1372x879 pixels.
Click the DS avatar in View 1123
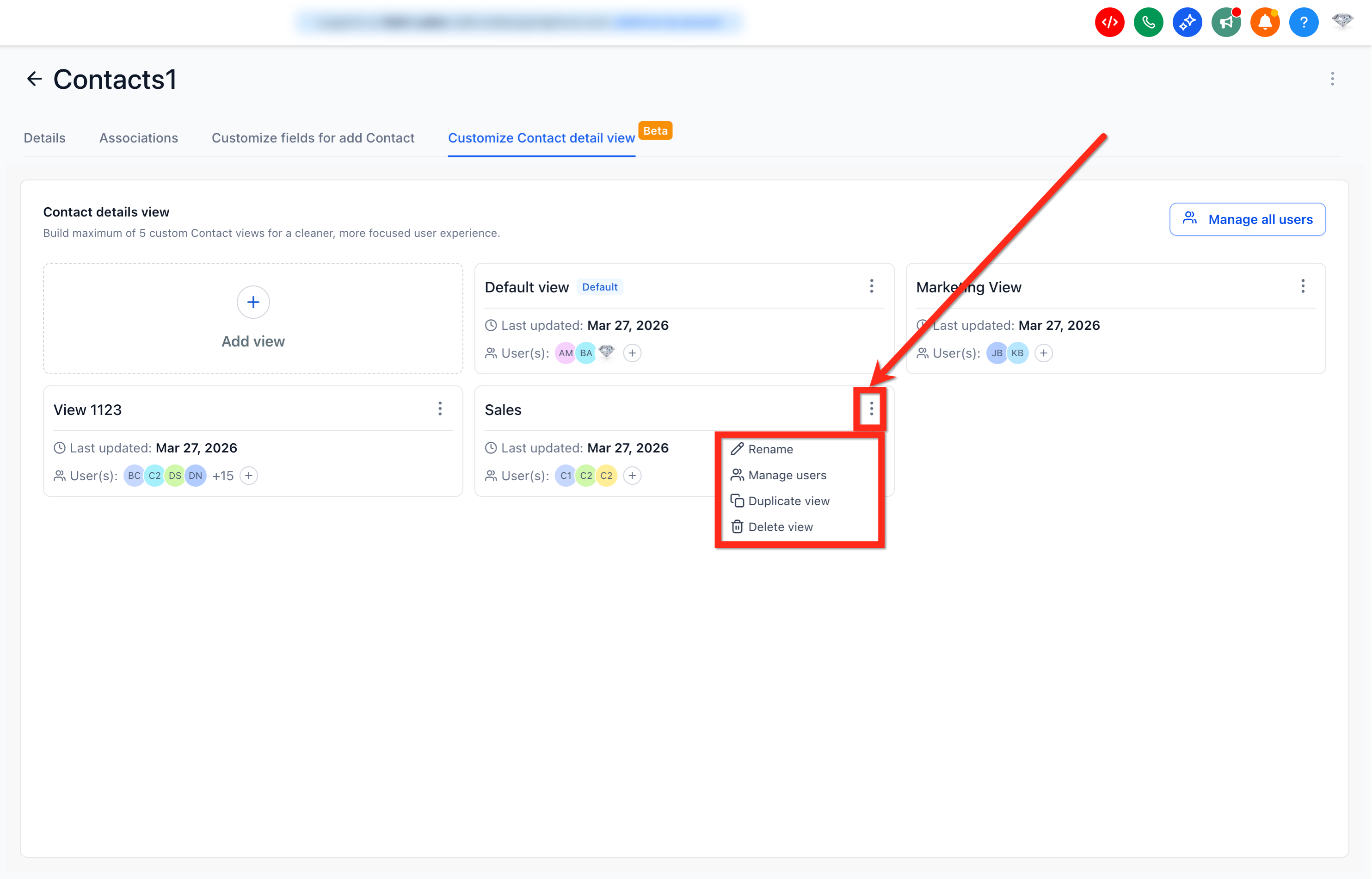pyautogui.click(x=175, y=476)
